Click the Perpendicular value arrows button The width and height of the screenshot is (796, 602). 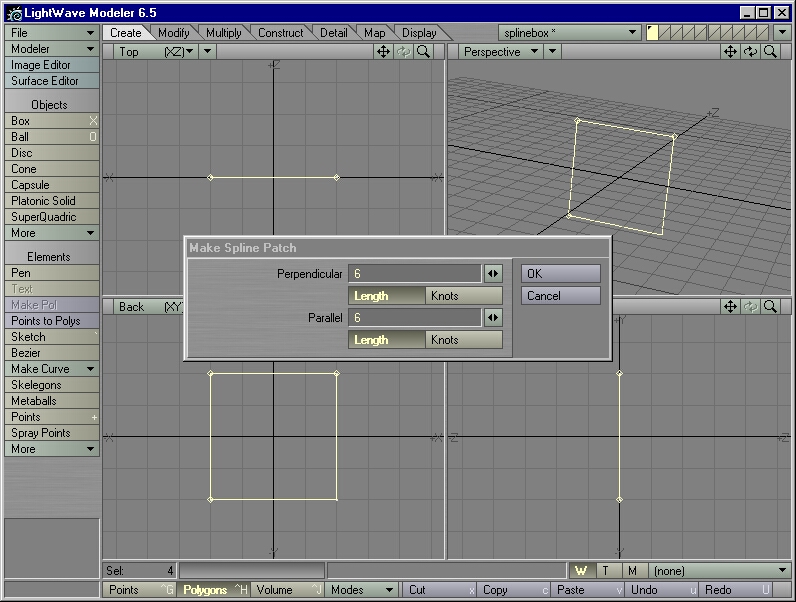coord(492,274)
